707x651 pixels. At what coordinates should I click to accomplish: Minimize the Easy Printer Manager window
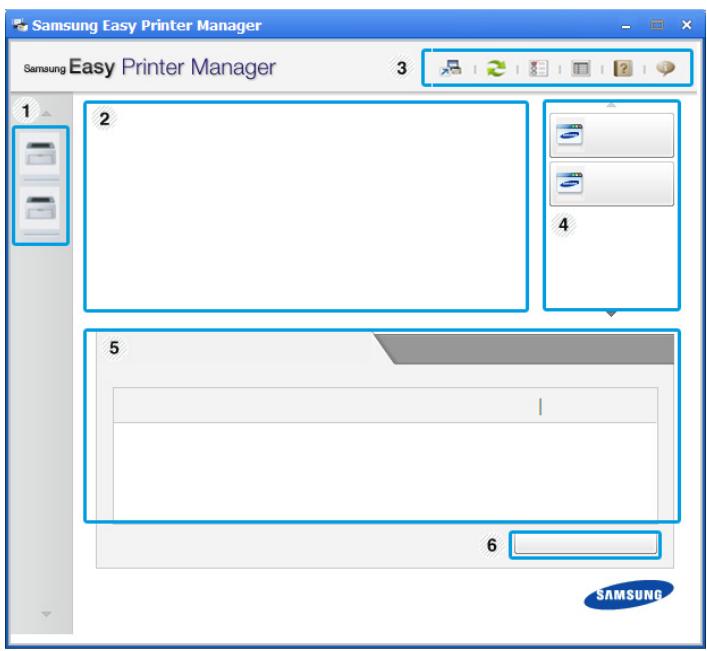tap(626, 26)
